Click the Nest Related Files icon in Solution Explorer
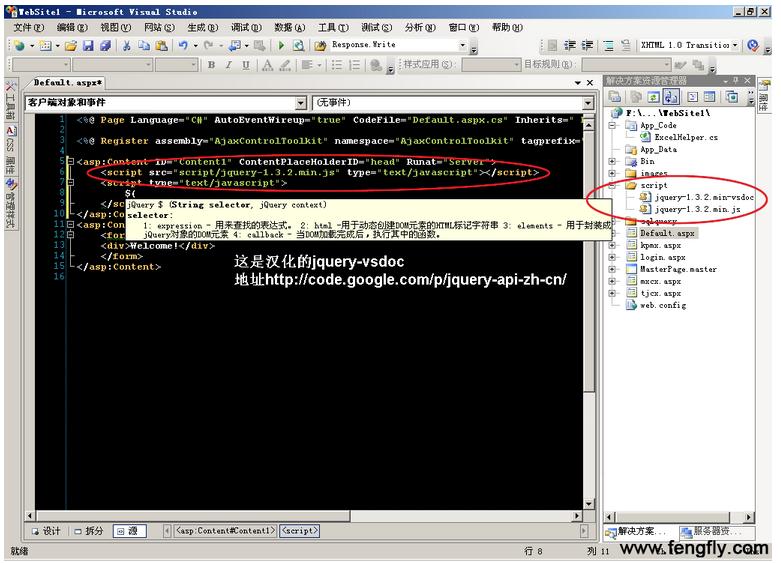Viewport: 781px width, 563px height. 671,97
